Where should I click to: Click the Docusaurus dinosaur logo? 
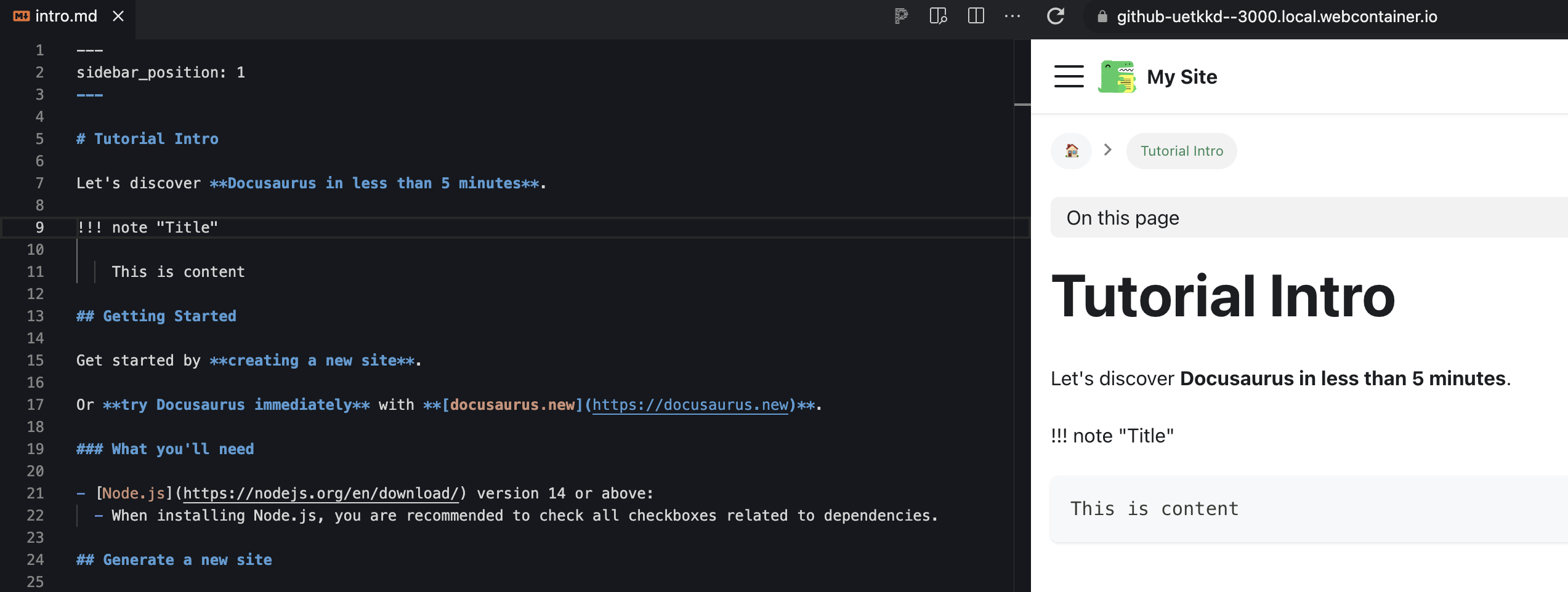[x=1116, y=76]
